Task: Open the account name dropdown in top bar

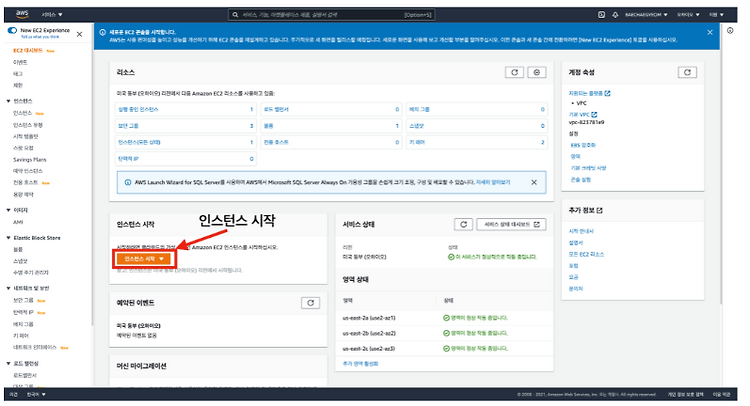Action: tap(646, 15)
